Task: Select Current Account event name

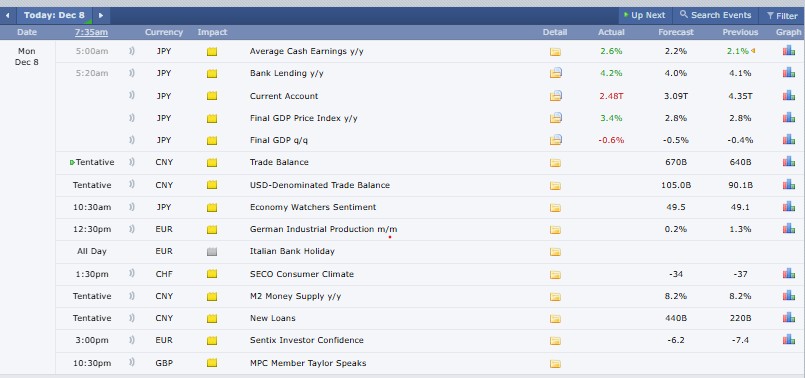Action: click(x=284, y=96)
